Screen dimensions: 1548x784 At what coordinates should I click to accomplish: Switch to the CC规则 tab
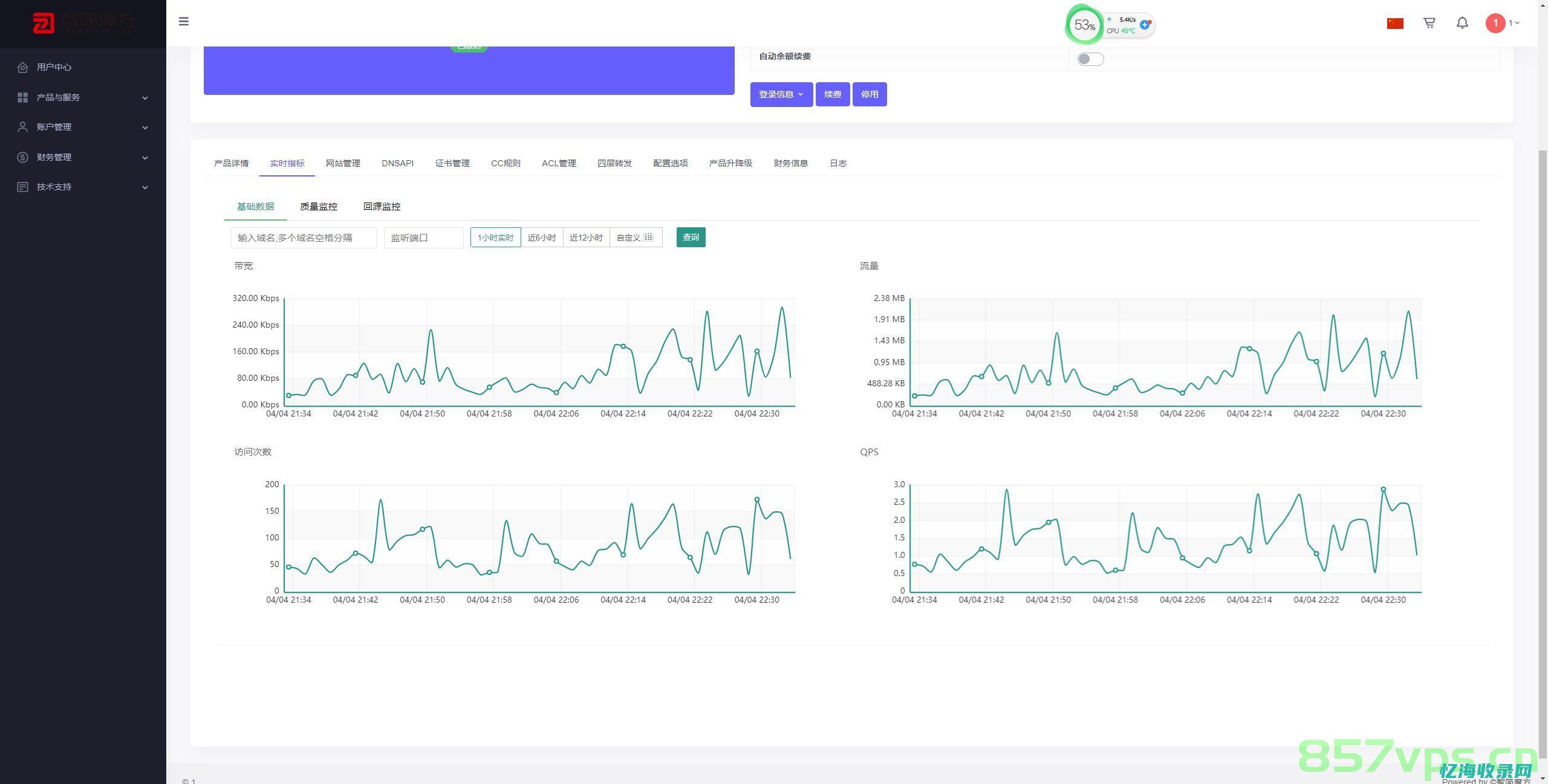pyautogui.click(x=506, y=163)
